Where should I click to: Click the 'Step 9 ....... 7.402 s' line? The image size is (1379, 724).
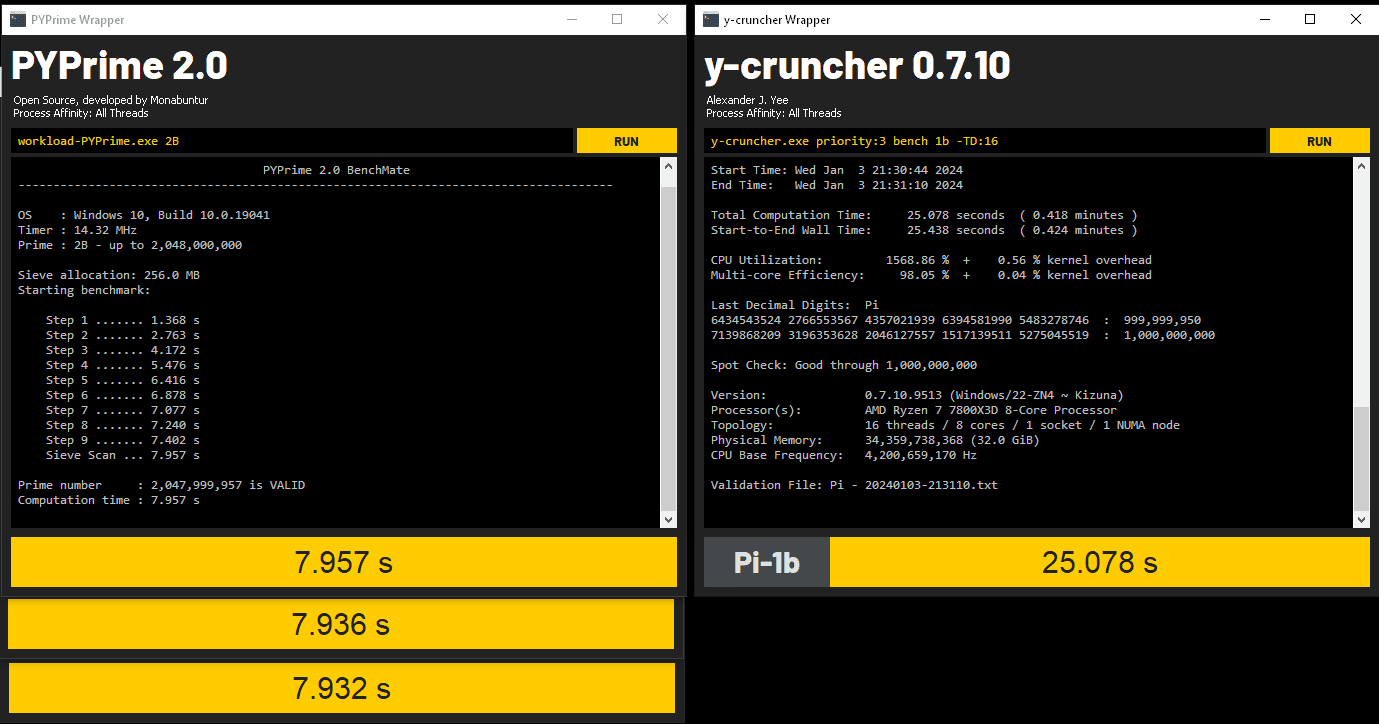[123, 440]
